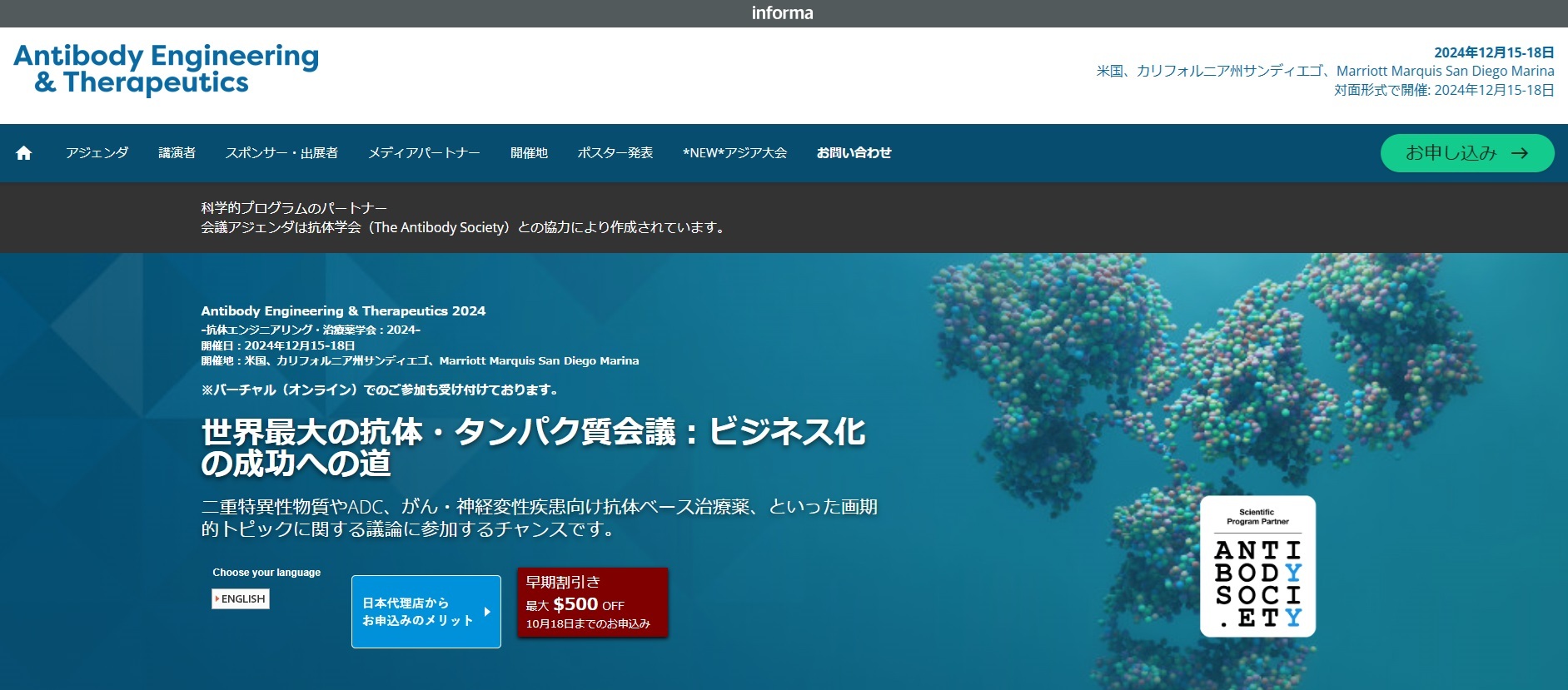This screenshot has height=690, width=1568.
Task: Click the -抗体エンジニアリング・治療薬学会：2024- subtitle
Action: 311,330
